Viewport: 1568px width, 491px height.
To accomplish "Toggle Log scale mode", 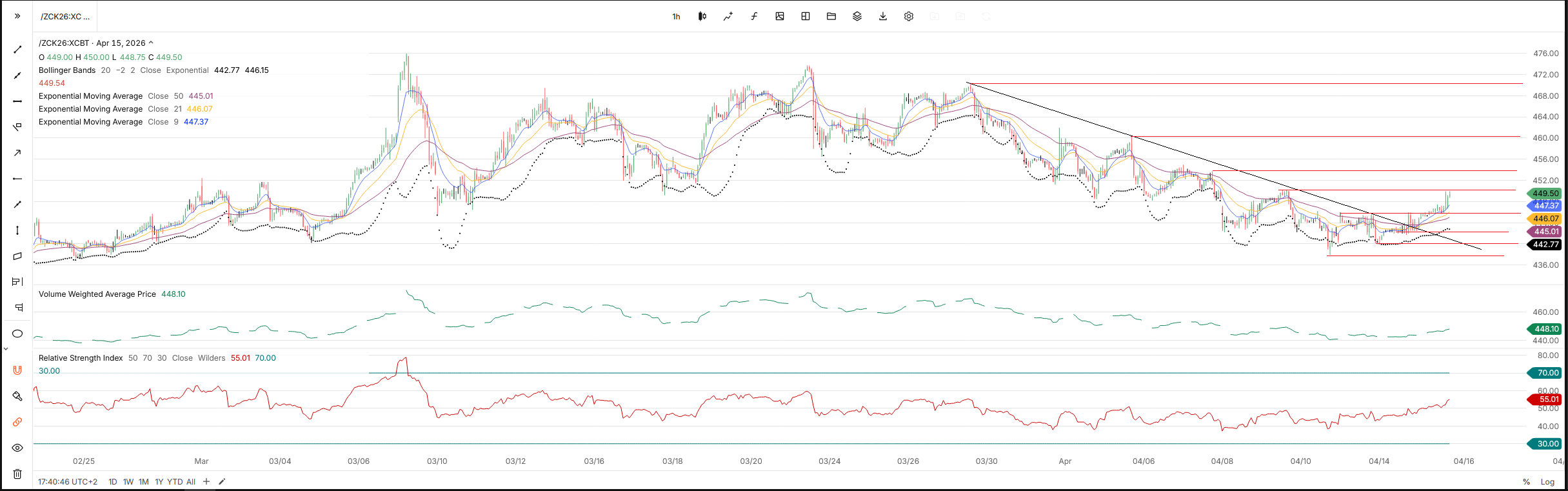I will click(1547, 482).
